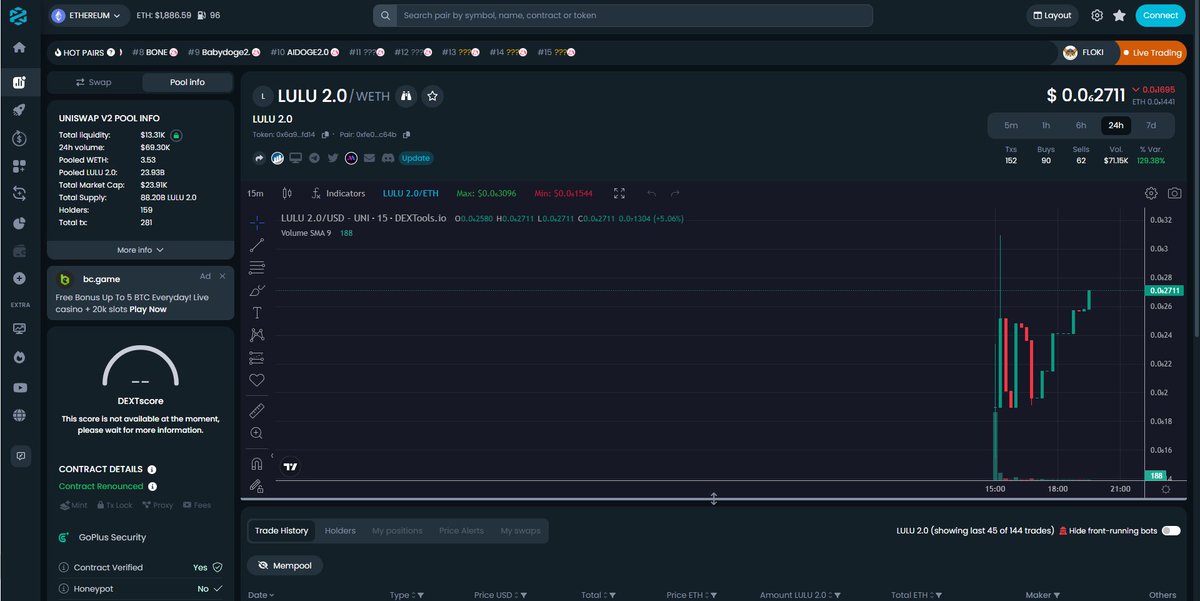
Task: Close the bc.game ad
Action: (222, 275)
